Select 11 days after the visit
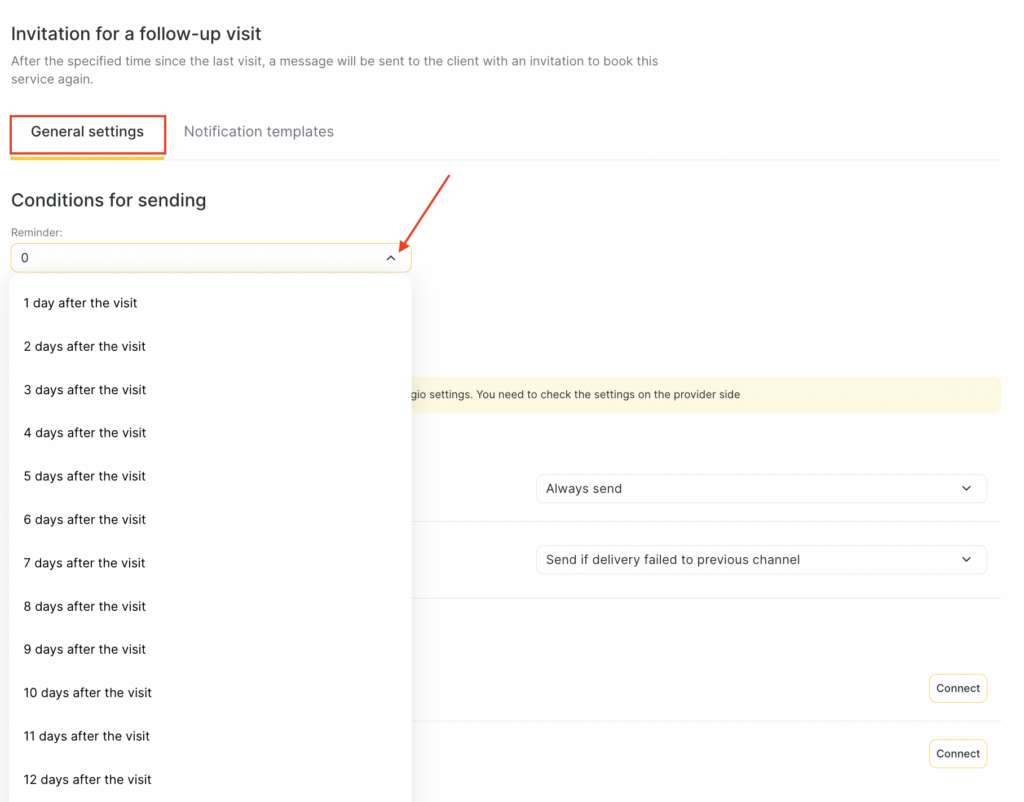1024x802 pixels. point(87,736)
